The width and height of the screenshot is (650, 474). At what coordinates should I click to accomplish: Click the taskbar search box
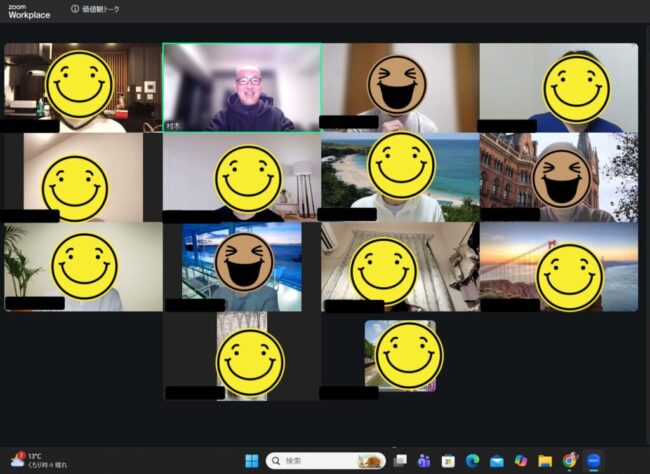coord(312,460)
